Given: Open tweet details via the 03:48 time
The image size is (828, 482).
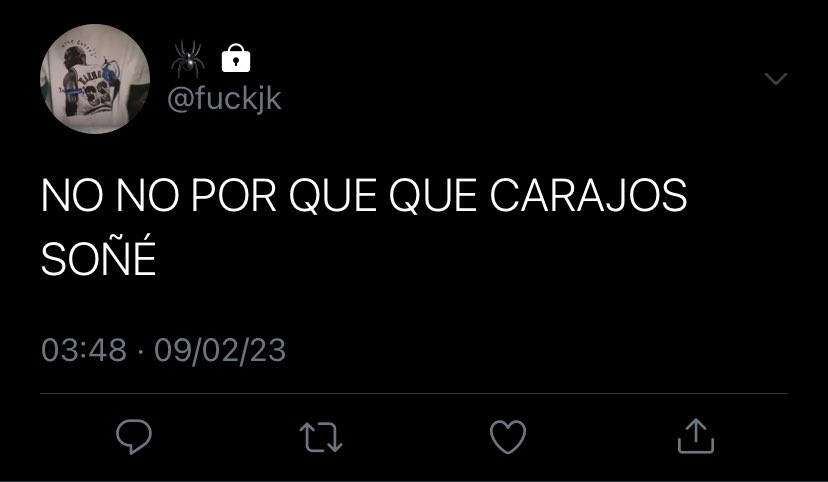Looking at the screenshot, I should pyautogui.click(x=84, y=350).
